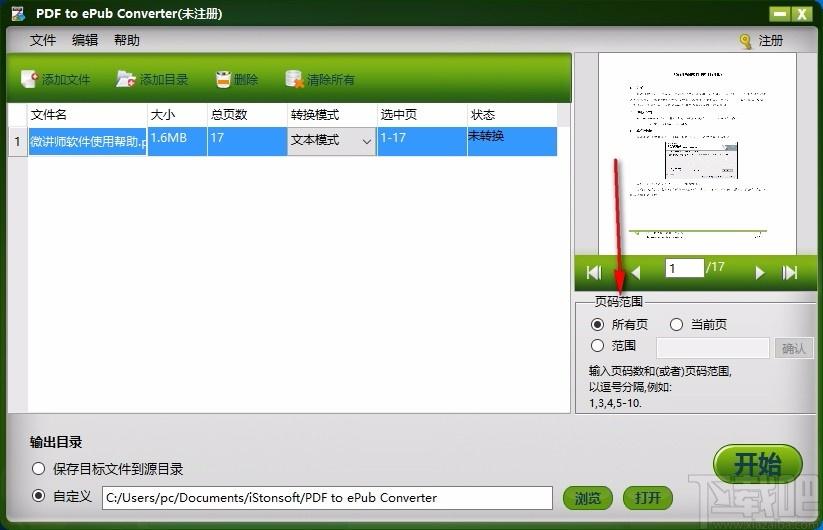This screenshot has height=530, width=823.
Task: Choose 保存目标文件到源目录 option
Action: (38, 469)
